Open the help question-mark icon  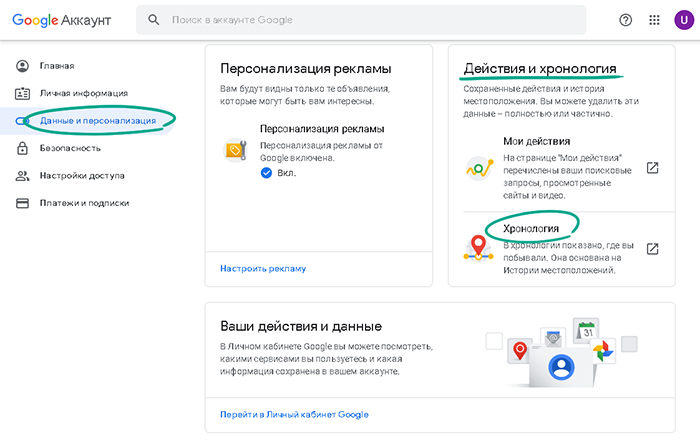point(625,20)
